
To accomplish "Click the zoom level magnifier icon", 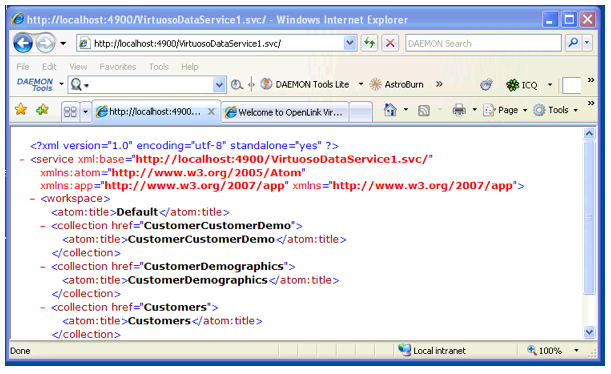I will (x=532, y=350).
